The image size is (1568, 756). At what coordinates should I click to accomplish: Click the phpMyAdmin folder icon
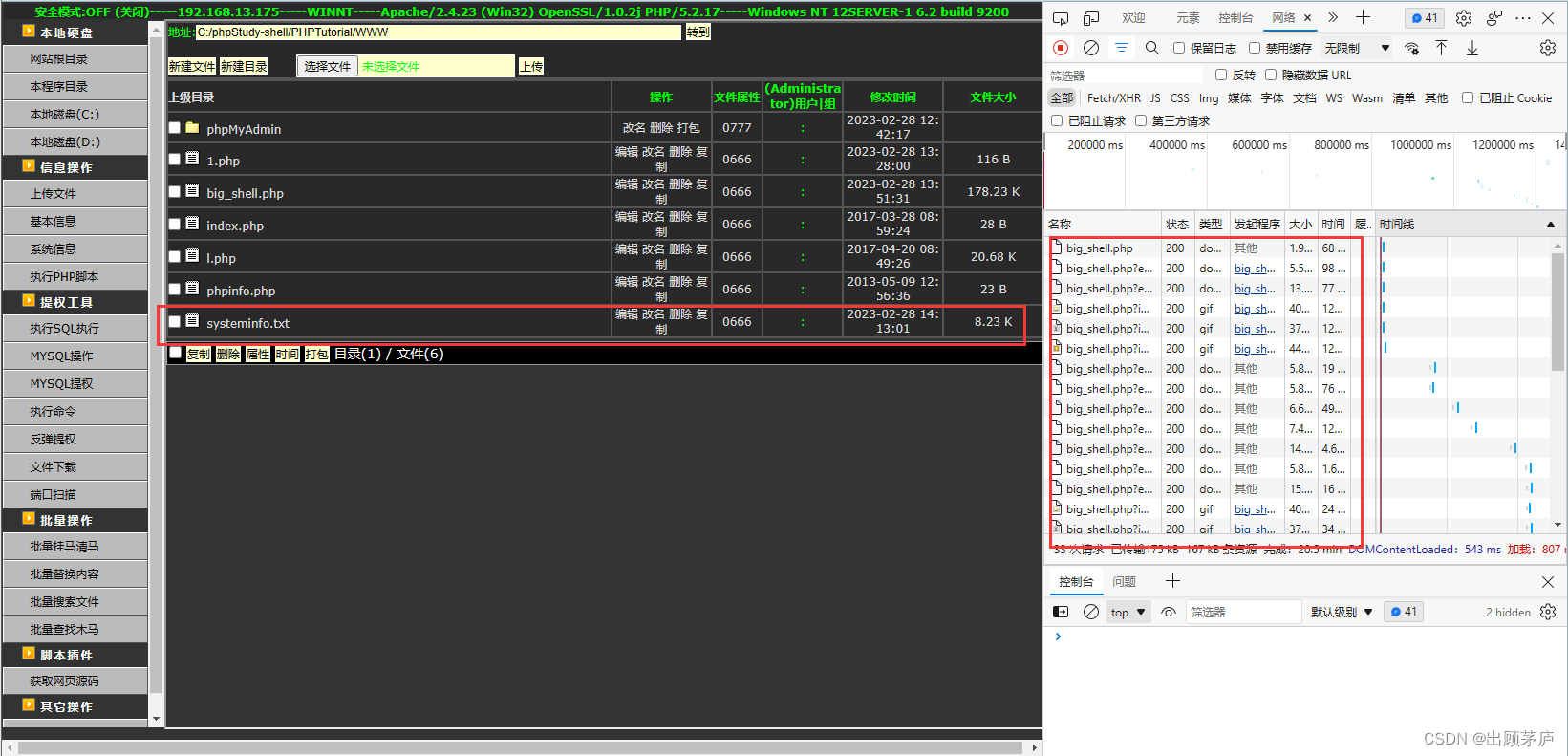point(192,127)
